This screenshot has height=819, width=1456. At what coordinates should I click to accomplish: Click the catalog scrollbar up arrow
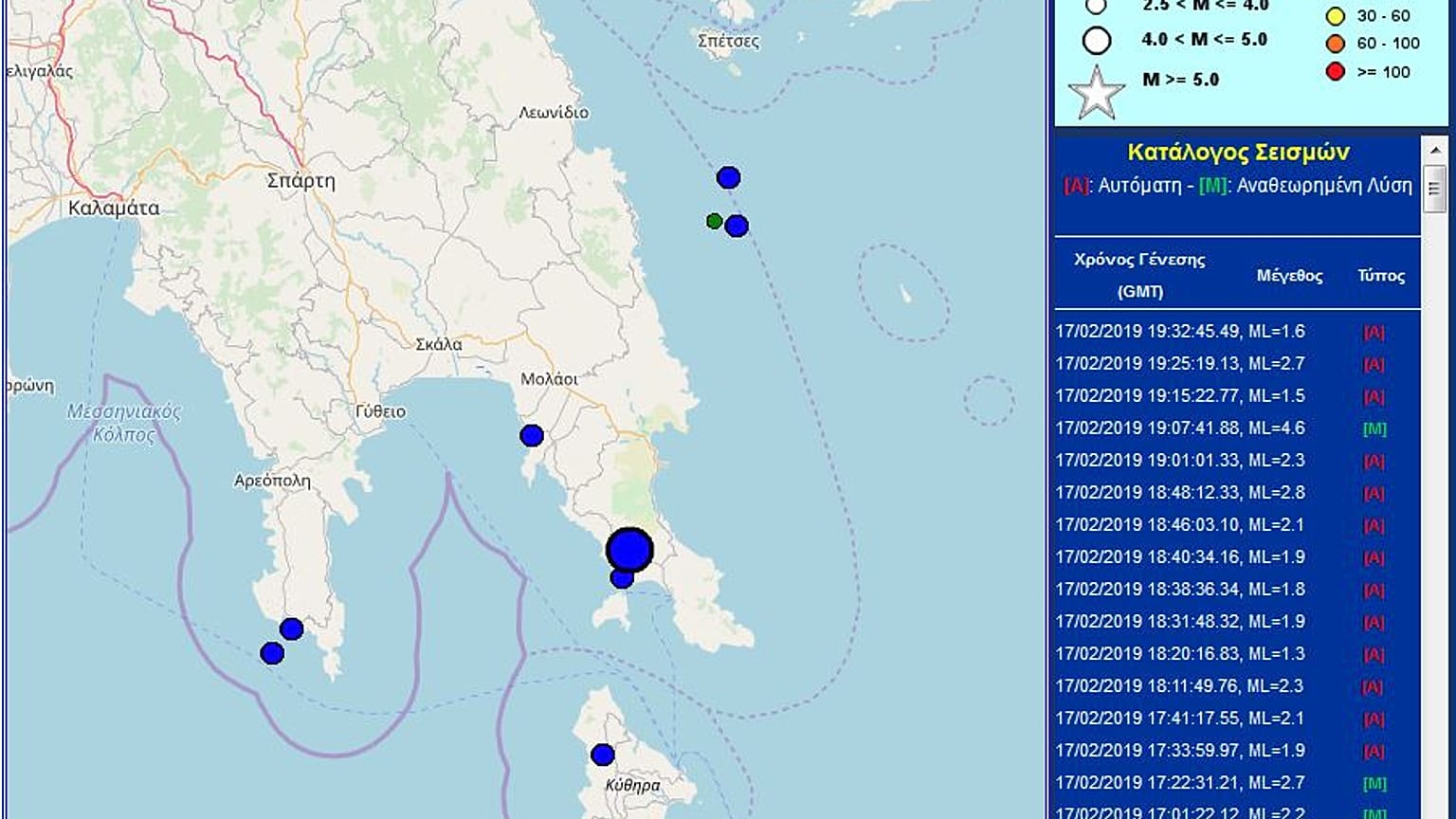1434,150
